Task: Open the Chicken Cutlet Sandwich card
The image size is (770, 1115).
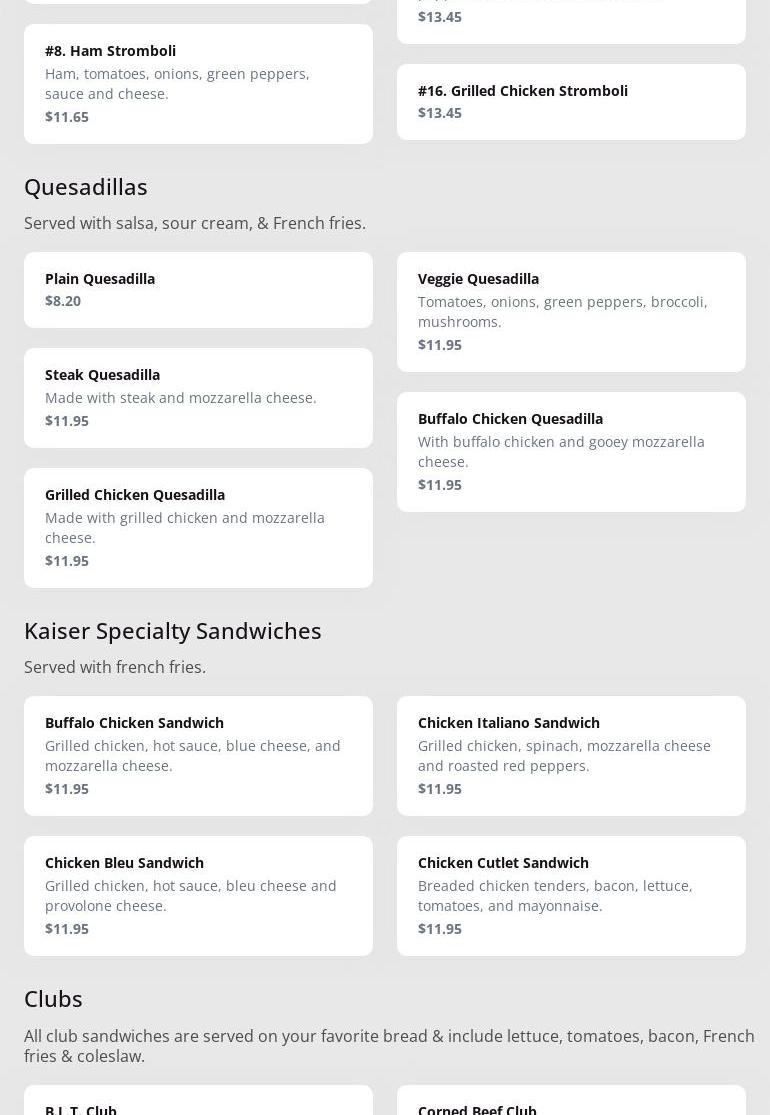Action: point(571,895)
